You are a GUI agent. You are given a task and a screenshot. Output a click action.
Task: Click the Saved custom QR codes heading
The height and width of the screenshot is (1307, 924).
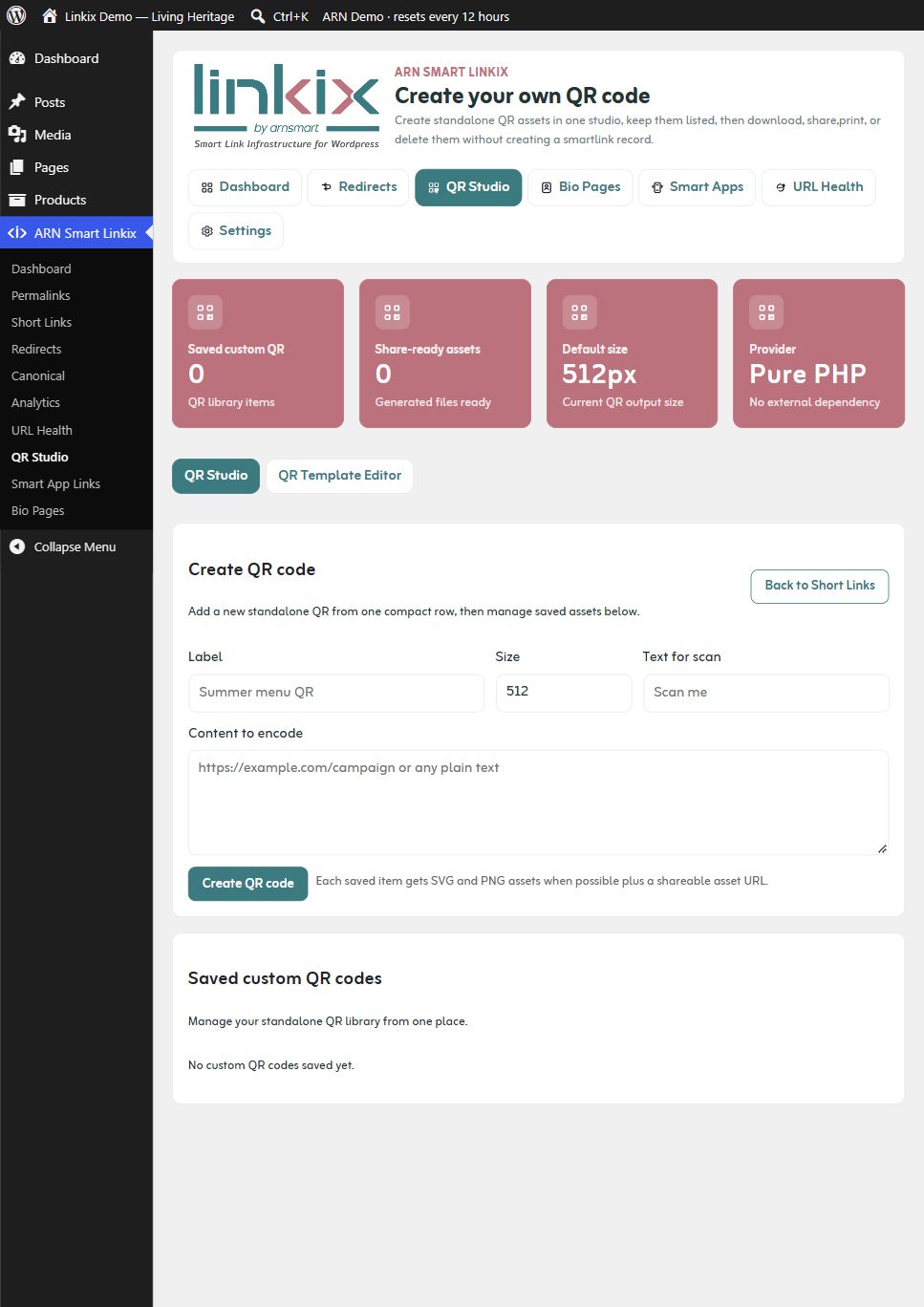click(x=285, y=978)
